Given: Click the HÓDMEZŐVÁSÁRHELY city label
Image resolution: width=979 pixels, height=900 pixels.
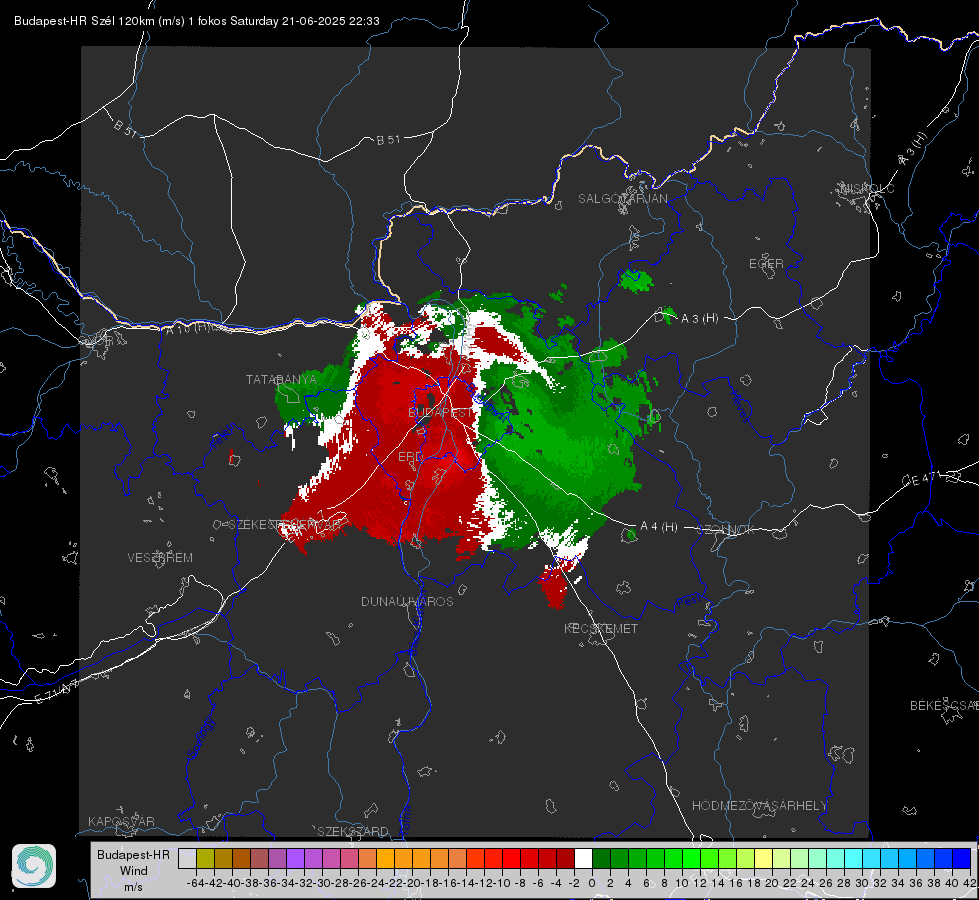Looking at the screenshot, I should pos(759,806).
